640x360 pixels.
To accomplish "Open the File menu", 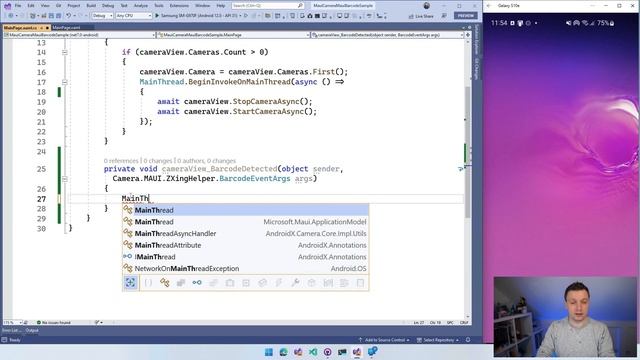I will click(18, 6).
